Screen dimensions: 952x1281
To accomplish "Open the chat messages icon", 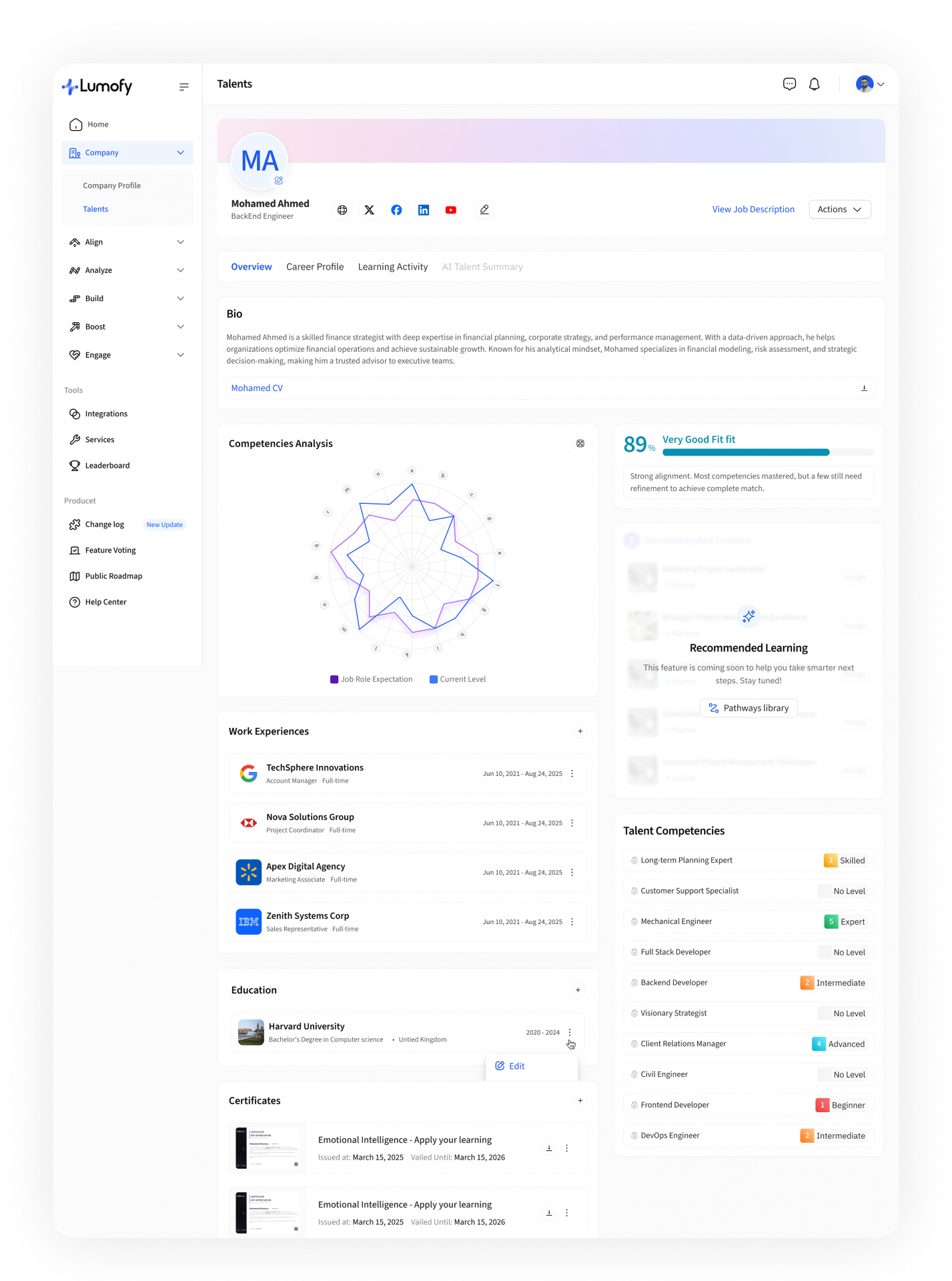I will point(789,84).
